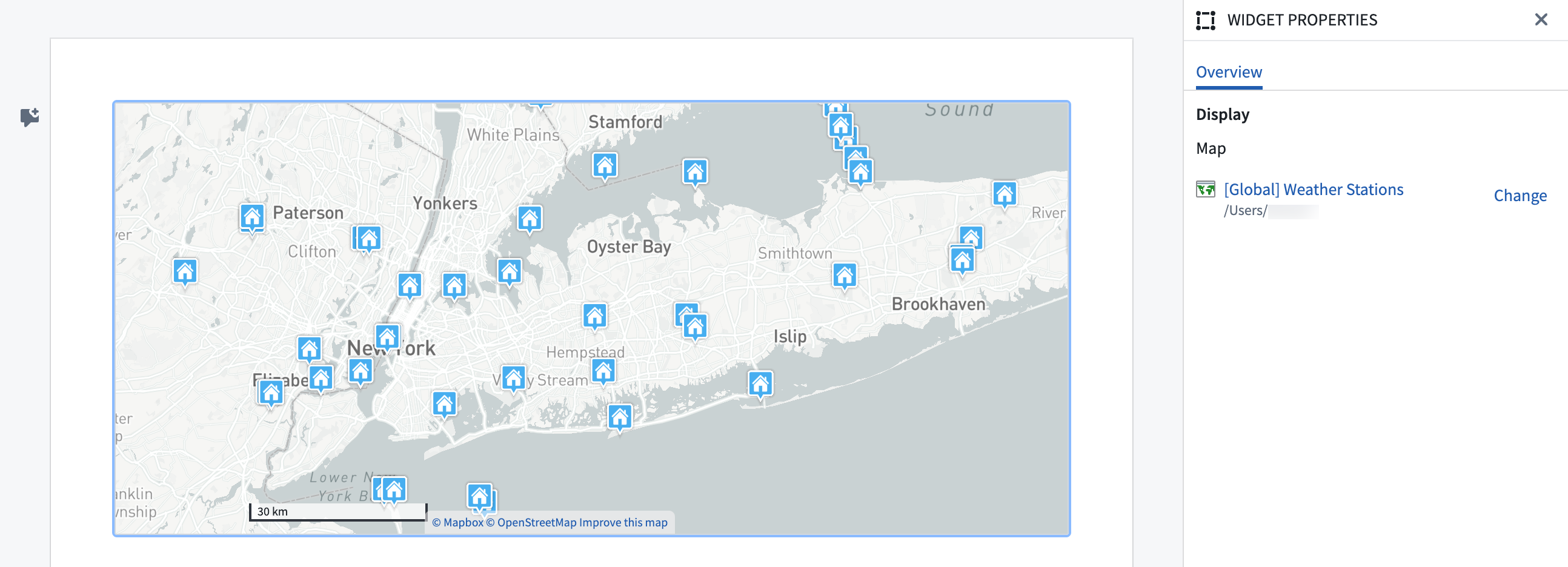
Task: Select the Overview tab
Action: point(1228,73)
